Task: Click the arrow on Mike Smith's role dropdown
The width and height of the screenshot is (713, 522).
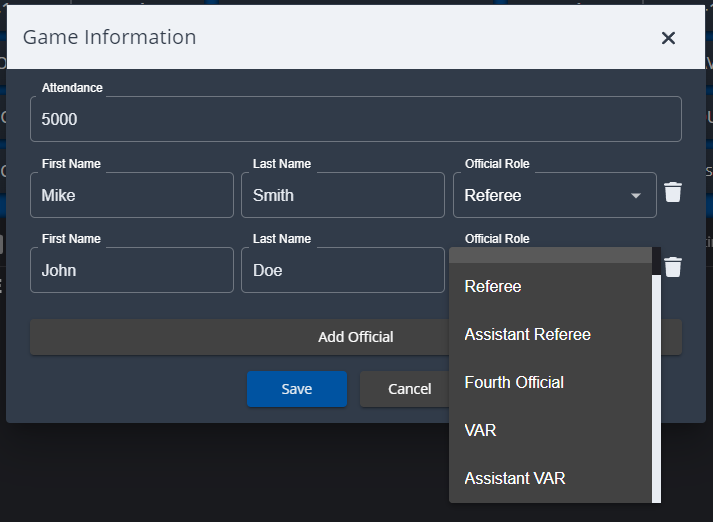Action: [636, 196]
